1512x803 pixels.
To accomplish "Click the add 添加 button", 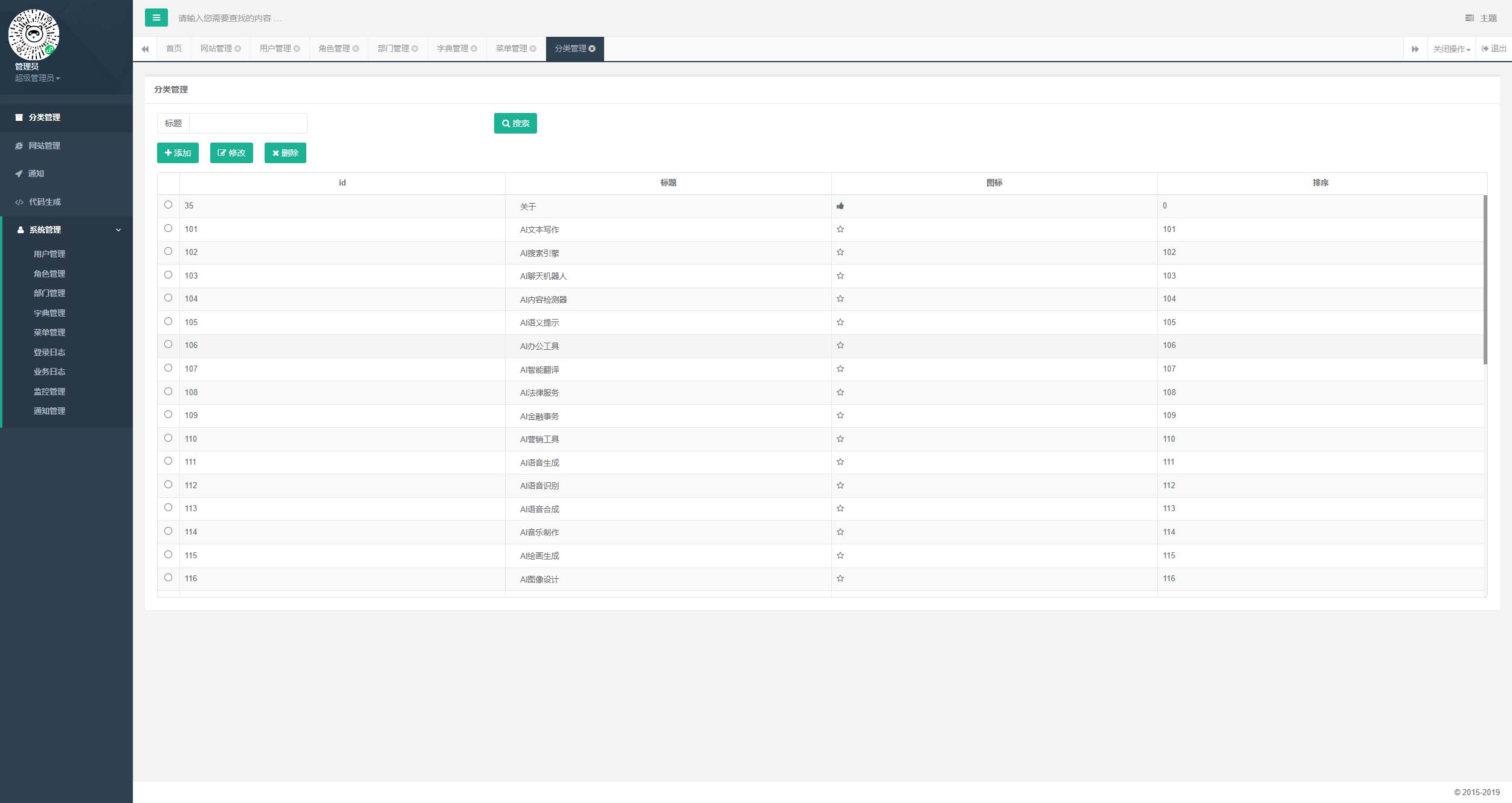I will point(178,153).
